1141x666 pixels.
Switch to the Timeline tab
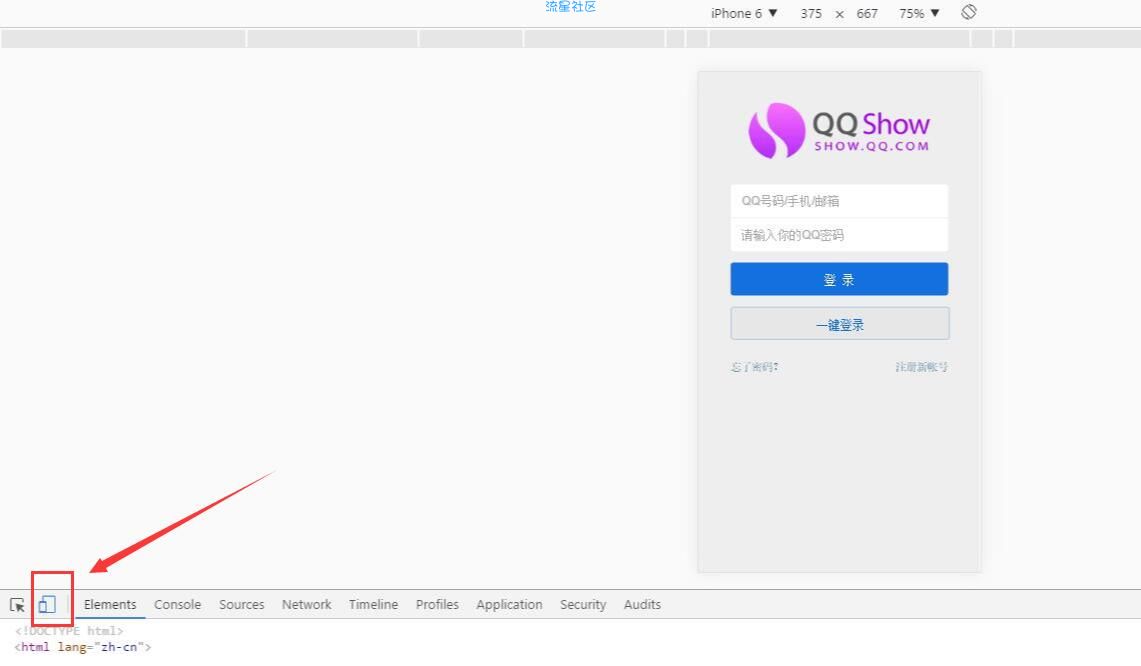pos(373,604)
